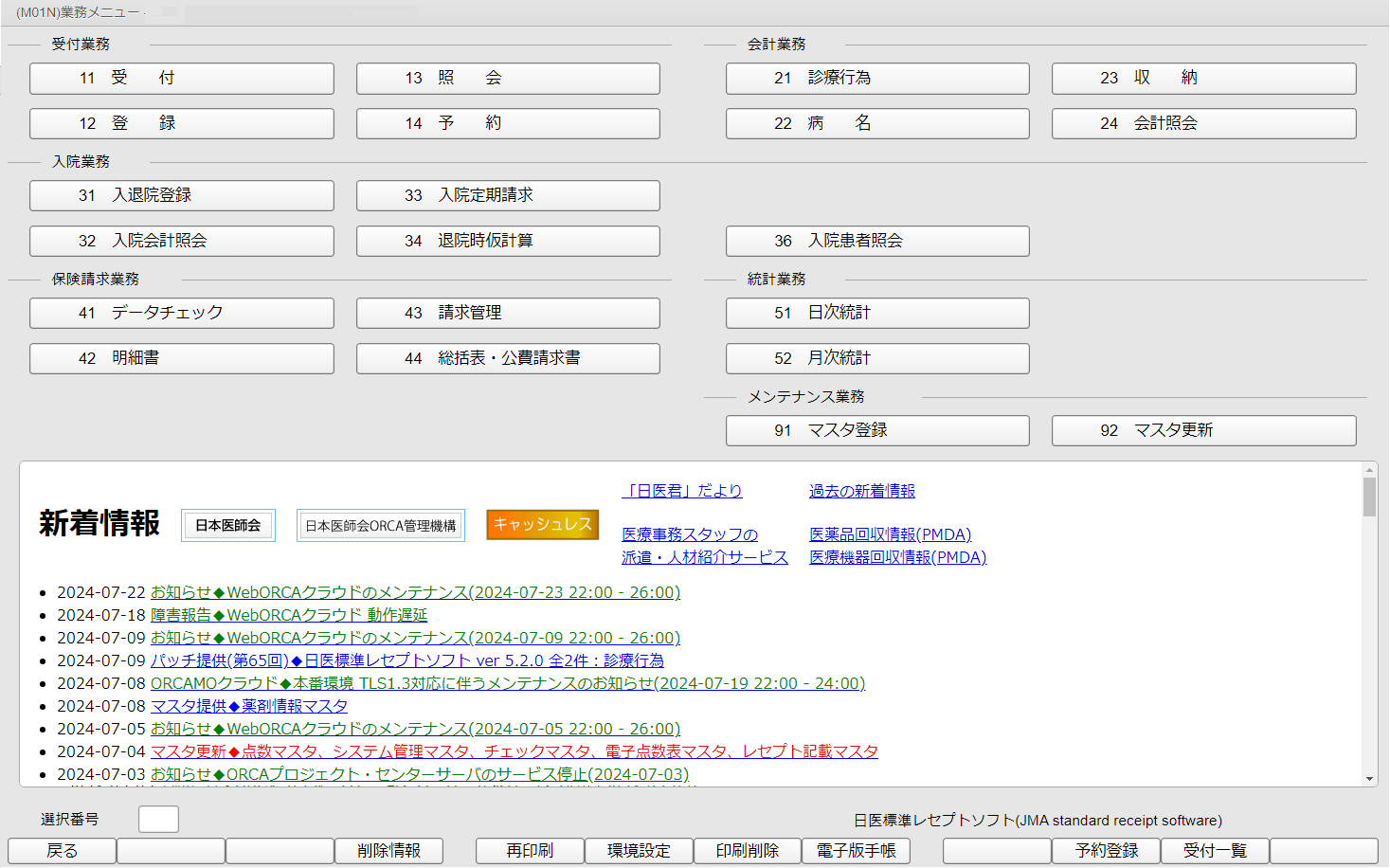The width and height of the screenshot is (1390, 868).
Task: Open the 過去の新着情報 link
Action: [x=862, y=491]
